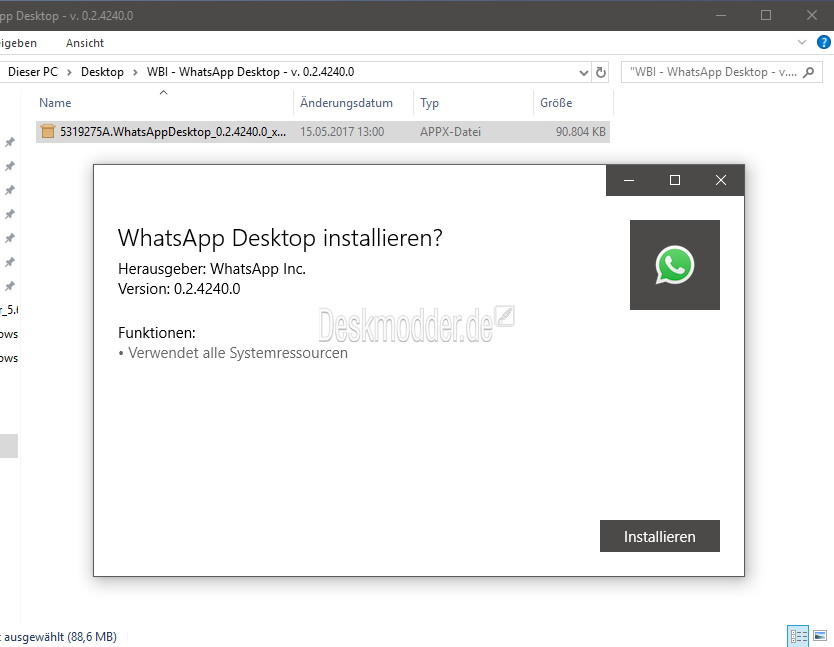
Task: Maximize the WhatsApp install dialog
Action: 675,180
